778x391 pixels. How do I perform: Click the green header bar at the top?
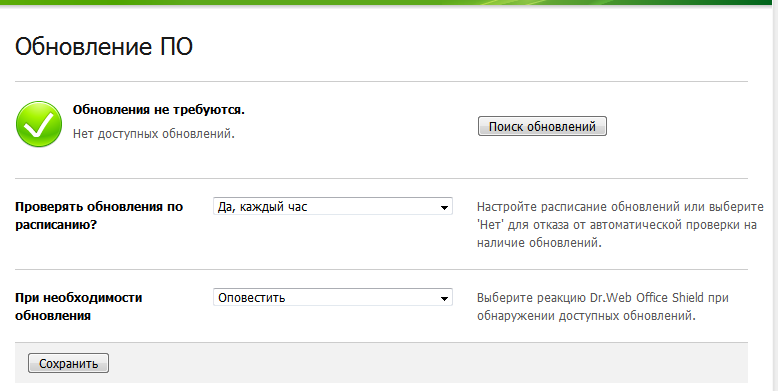click(x=389, y=2)
